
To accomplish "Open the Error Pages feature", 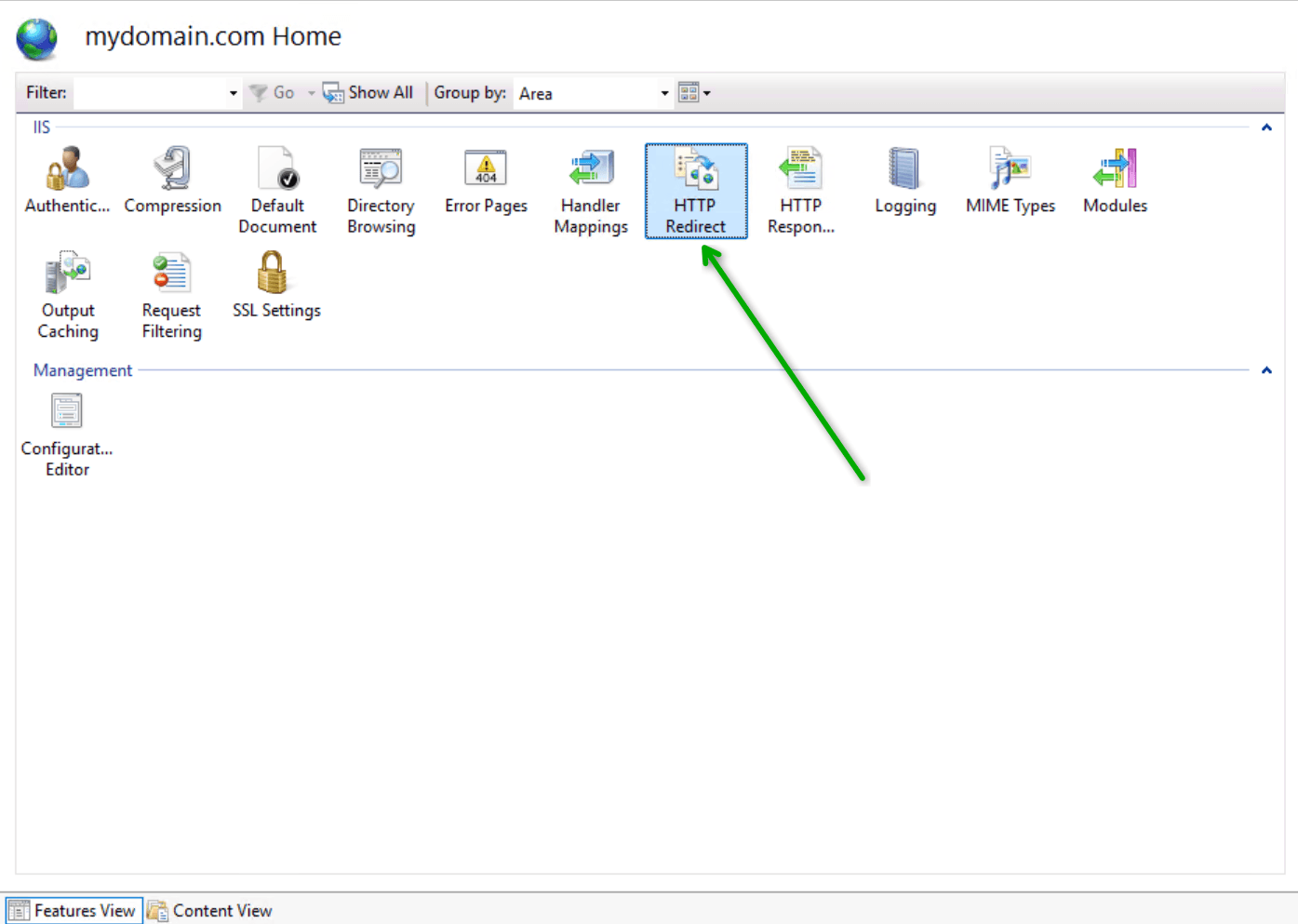I will click(486, 182).
